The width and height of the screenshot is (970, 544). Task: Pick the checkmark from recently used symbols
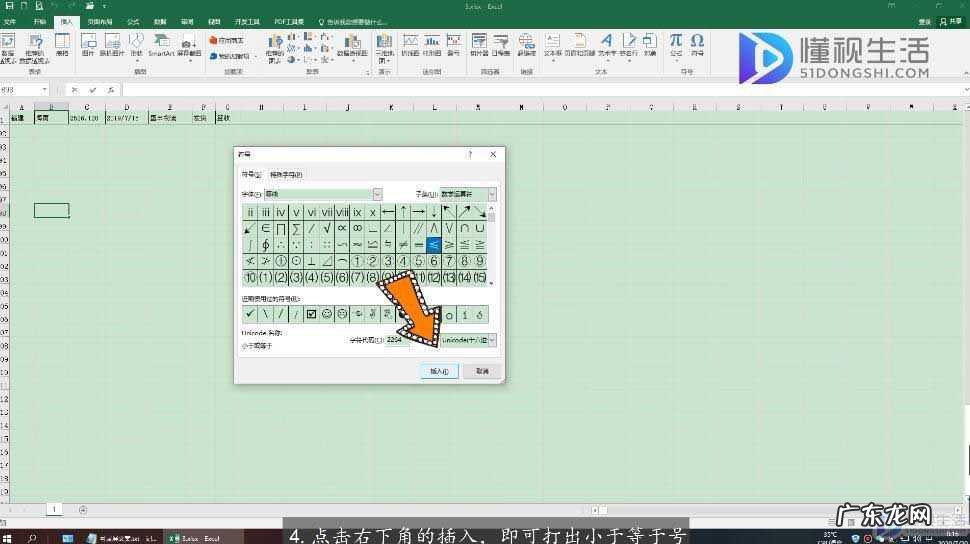pyautogui.click(x=249, y=314)
